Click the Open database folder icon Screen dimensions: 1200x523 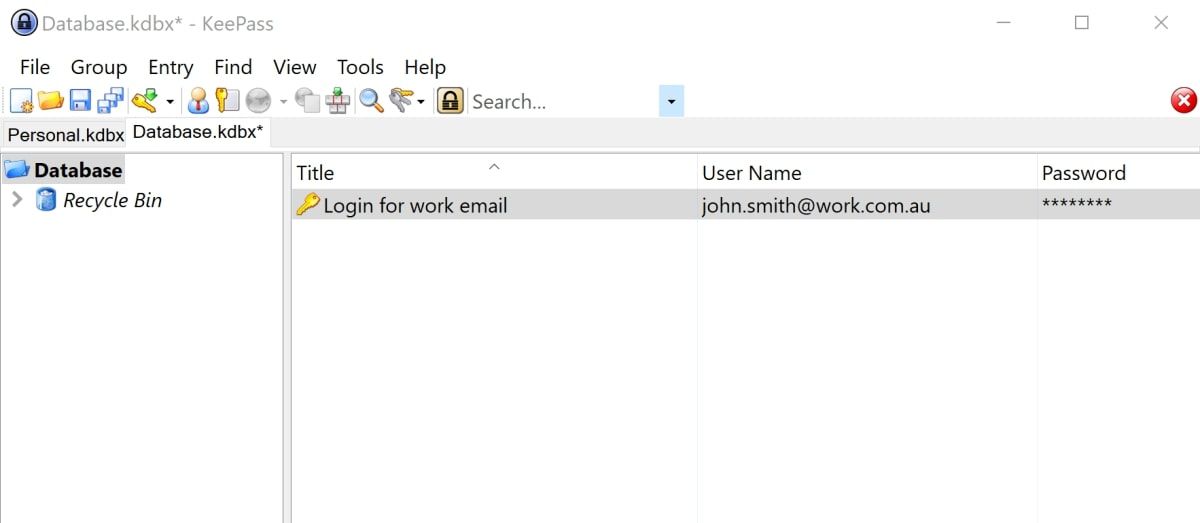click(51, 101)
